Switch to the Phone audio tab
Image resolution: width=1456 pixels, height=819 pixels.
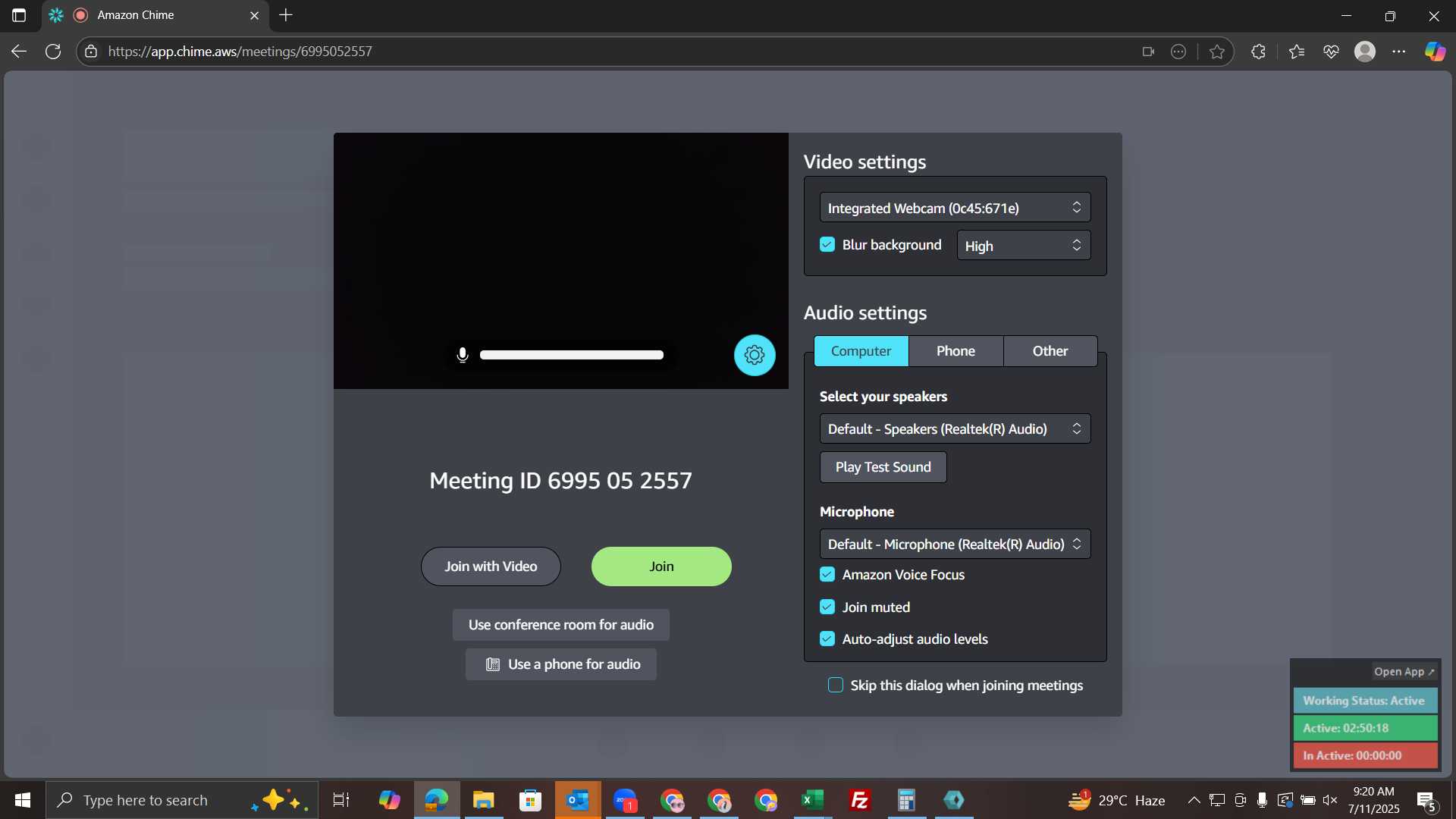955,351
